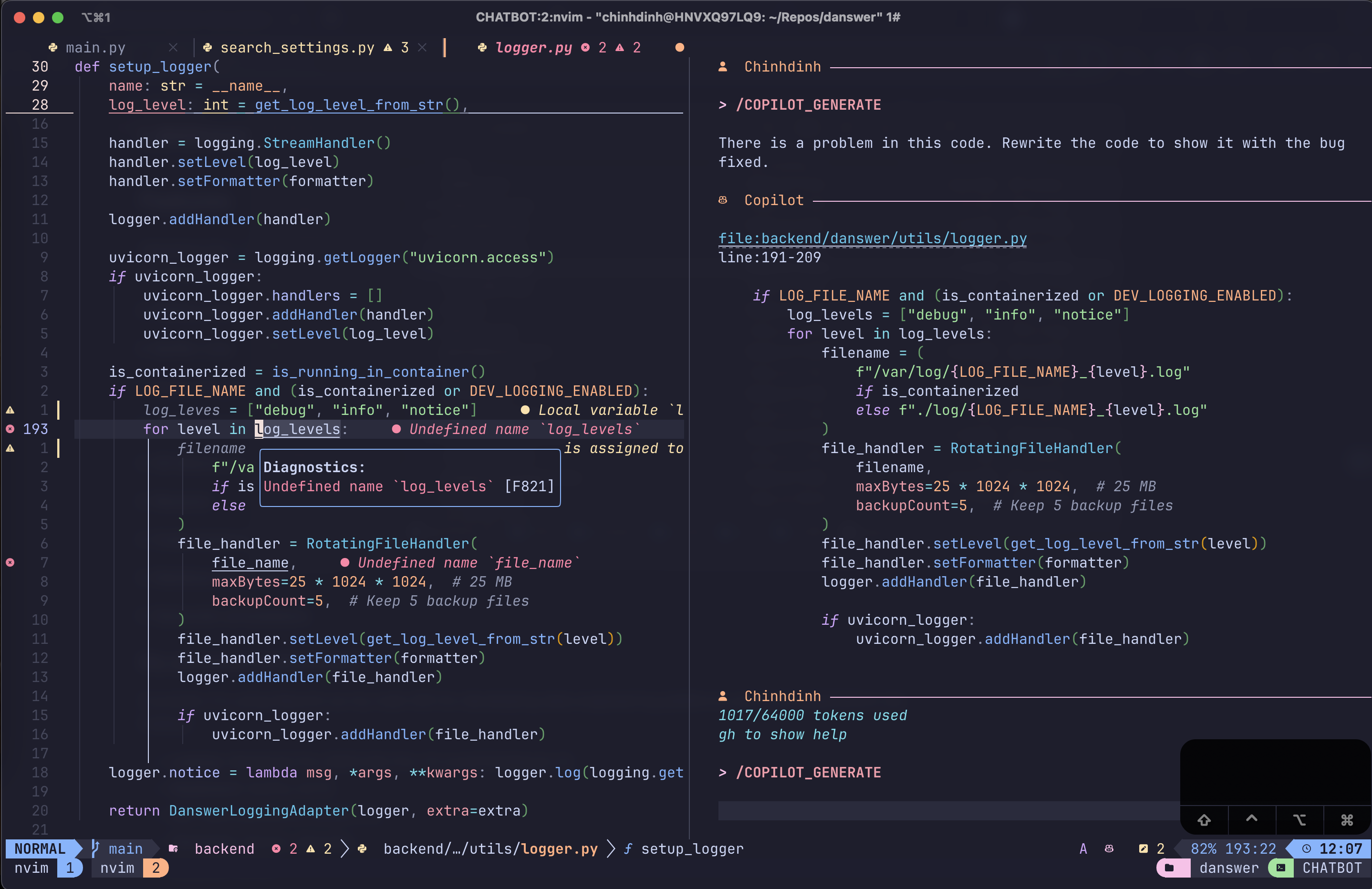Image resolution: width=1372 pixels, height=889 pixels.
Task: Click the 82% scroll position indicator
Action: tap(1203, 848)
